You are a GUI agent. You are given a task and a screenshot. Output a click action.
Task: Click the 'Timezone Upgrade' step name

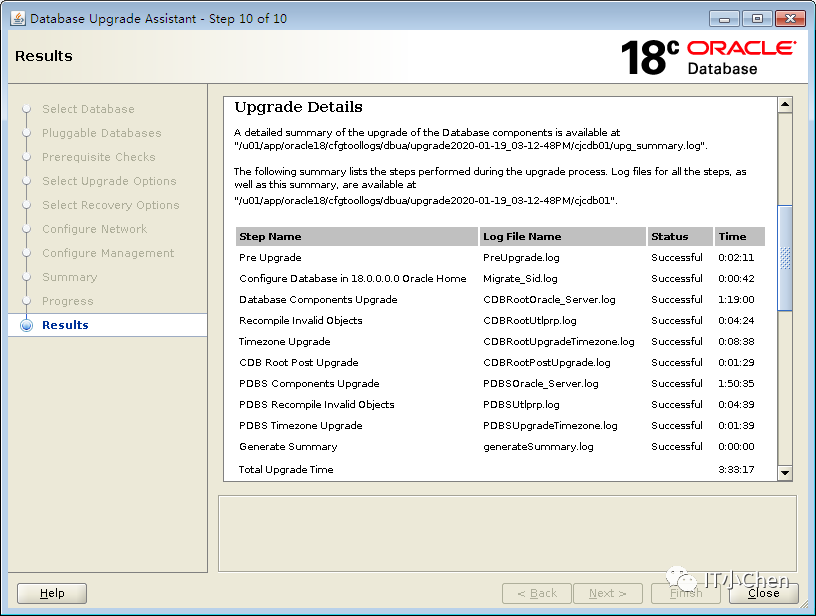click(x=285, y=341)
